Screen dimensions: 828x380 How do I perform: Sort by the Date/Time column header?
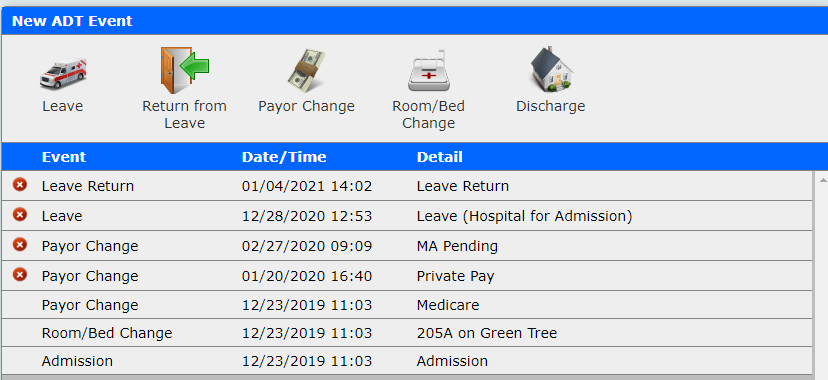click(x=284, y=157)
